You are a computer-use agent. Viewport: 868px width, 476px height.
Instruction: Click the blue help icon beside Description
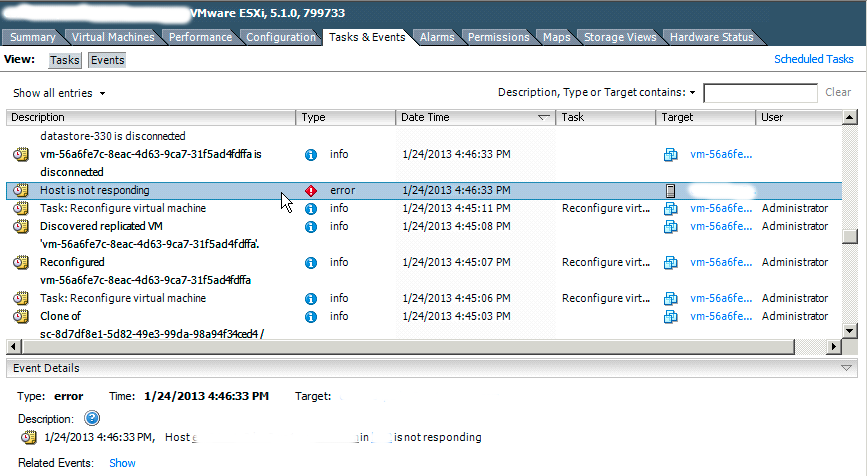[x=92, y=418]
